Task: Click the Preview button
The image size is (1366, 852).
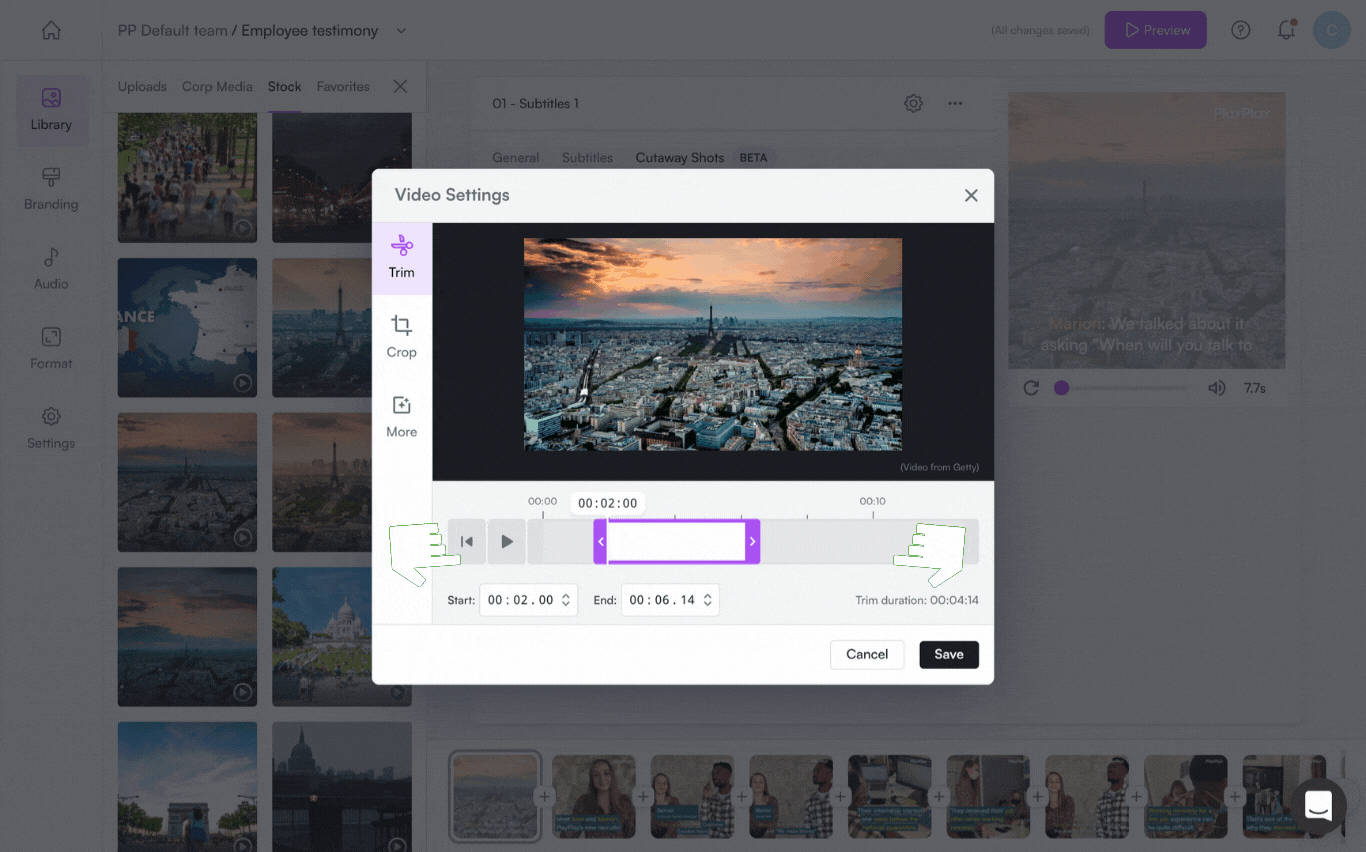Action: click(1155, 30)
